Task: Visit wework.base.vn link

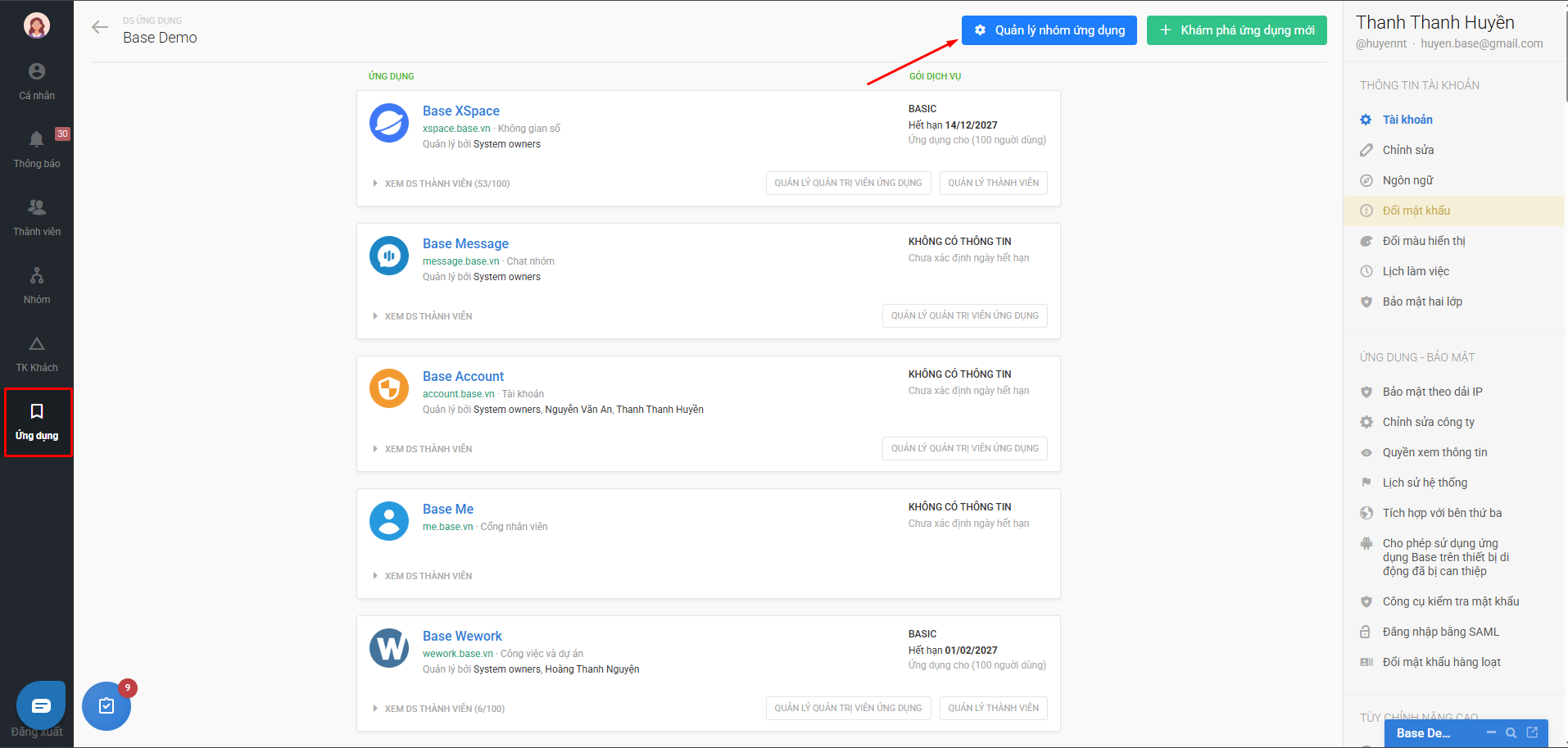Action: click(457, 654)
